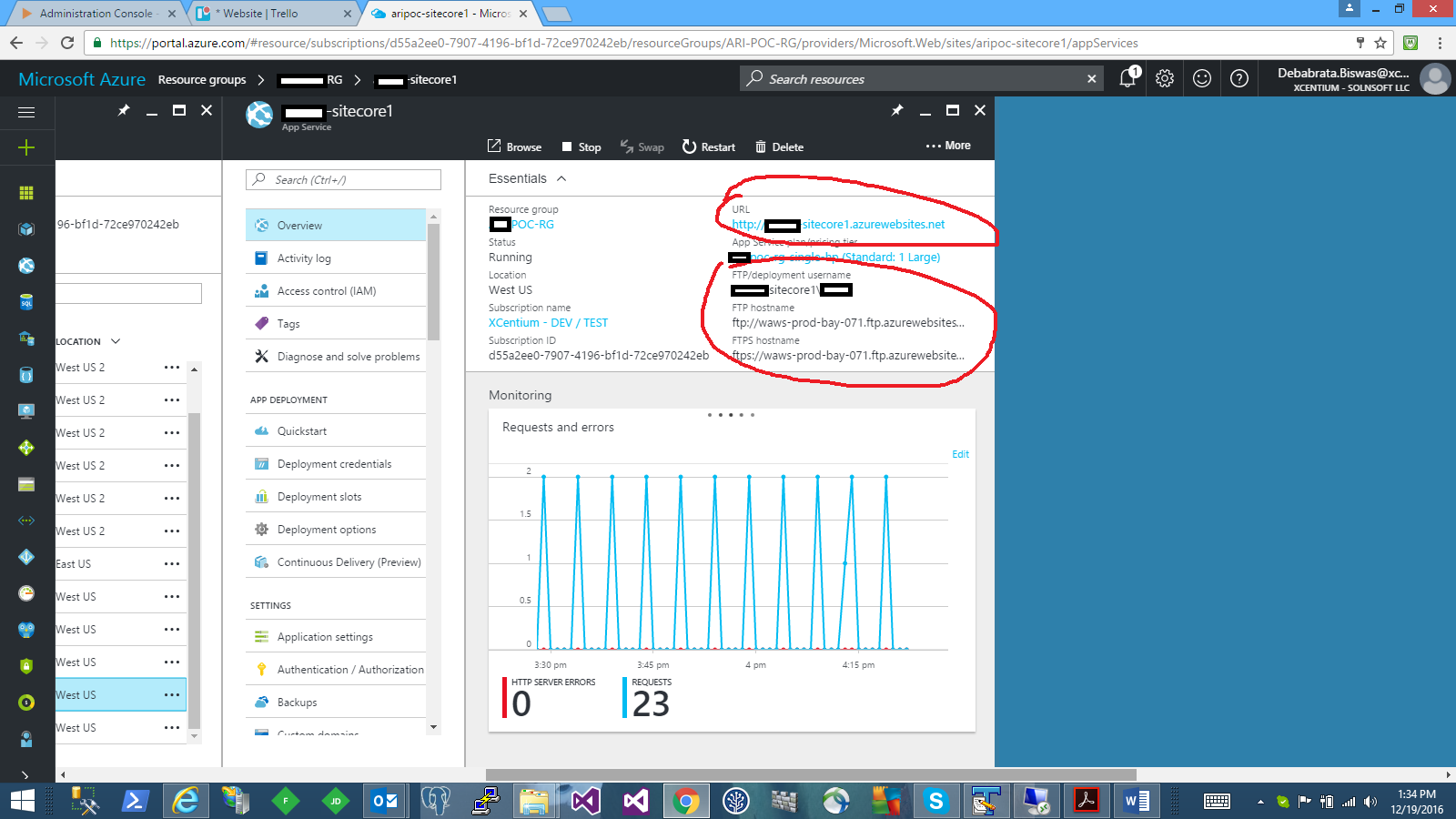
Task: Open Access control (IAM)
Action: (336, 290)
